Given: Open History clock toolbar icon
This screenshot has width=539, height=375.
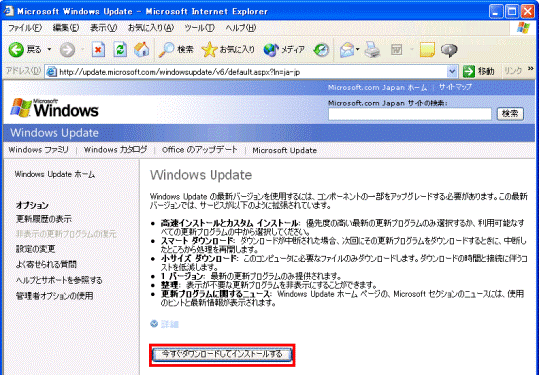Looking at the screenshot, I should click(x=321, y=50).
